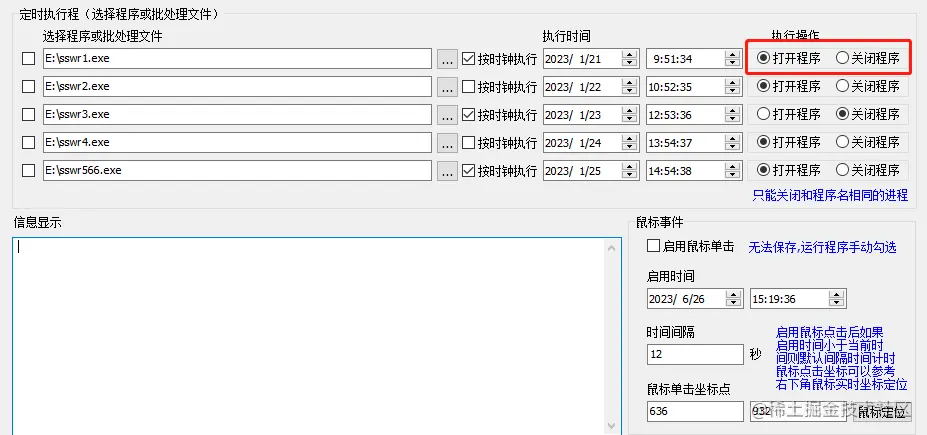Click the spinner arrows of date 2023/ 1/23
The height and width of the screenshot is (435, 927).
tap(630, 114)
